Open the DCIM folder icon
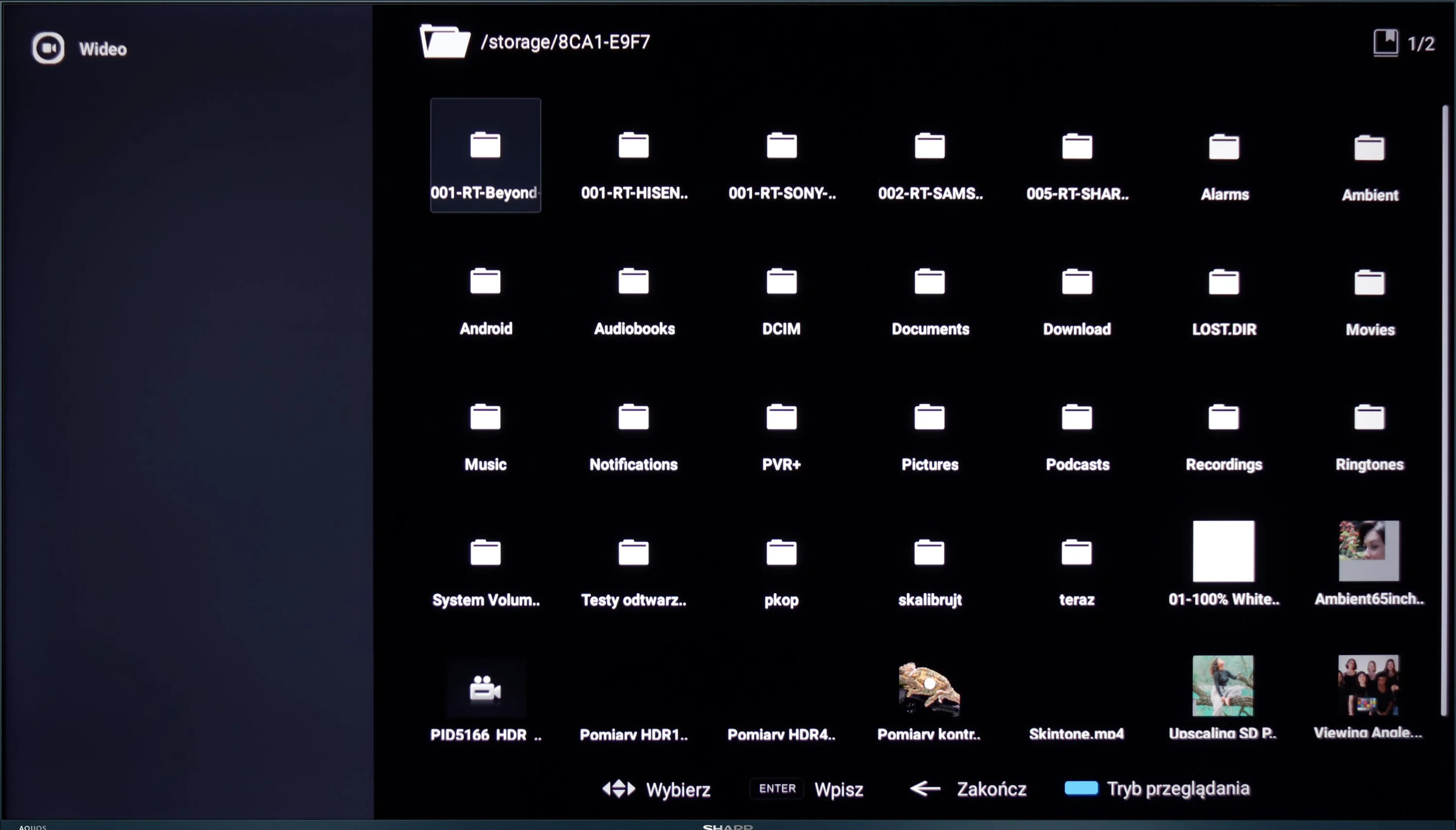Image resolution: width=1456 pixels, height=830 pixels. tap(781, 280)
